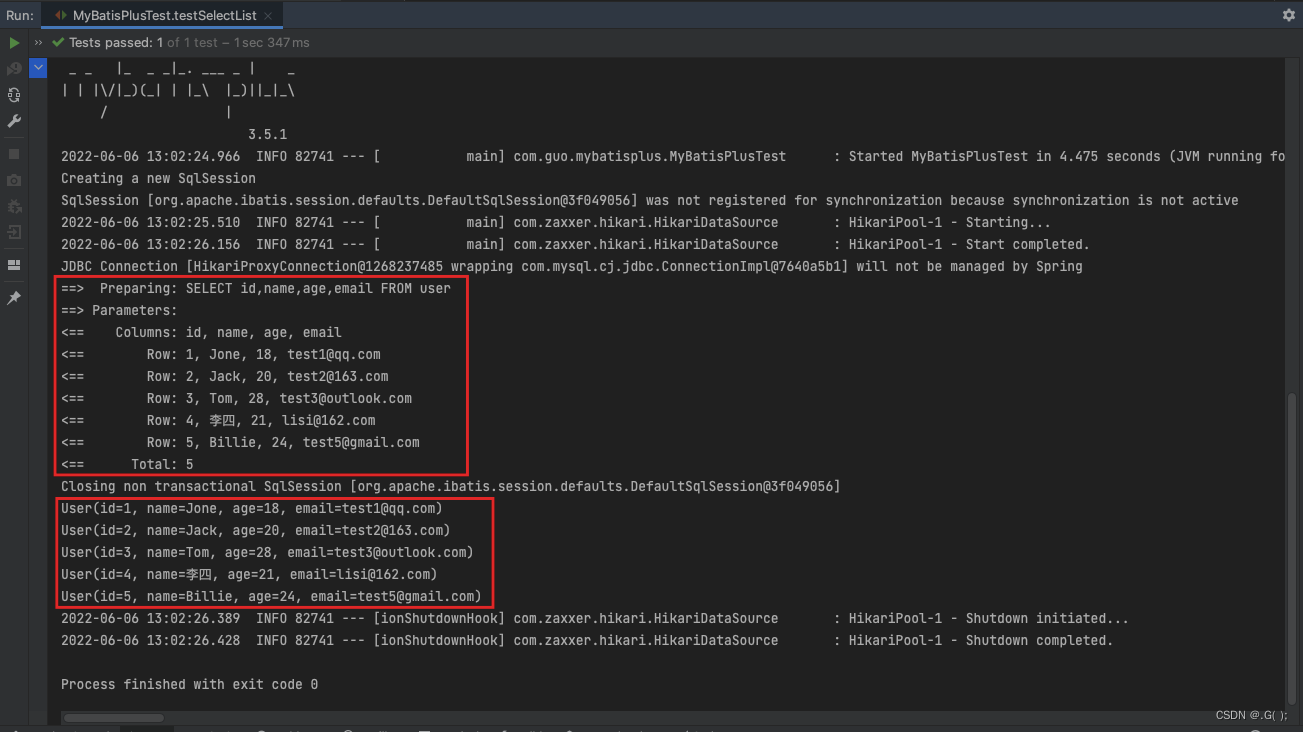Rerun failed tests icon in the Run sidebar
The width and height of the screenshot is (1303, 732).
pos(14,69)
